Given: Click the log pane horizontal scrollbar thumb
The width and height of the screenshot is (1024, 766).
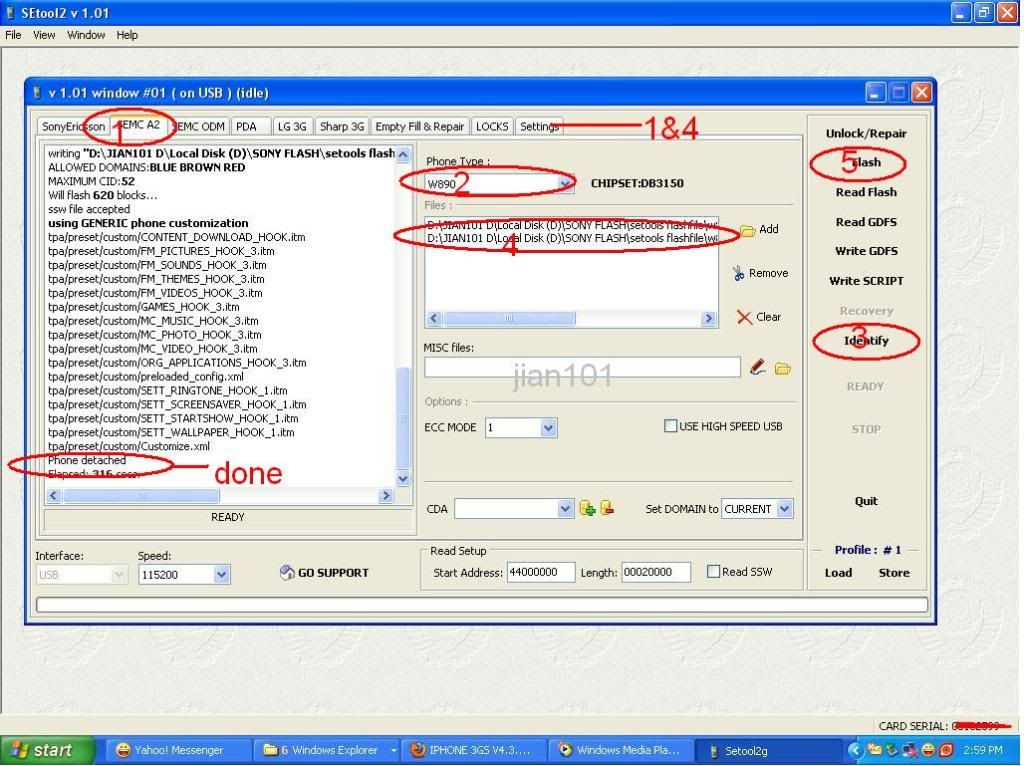Looking at the screenshot, I should click(x=141, y=496).
